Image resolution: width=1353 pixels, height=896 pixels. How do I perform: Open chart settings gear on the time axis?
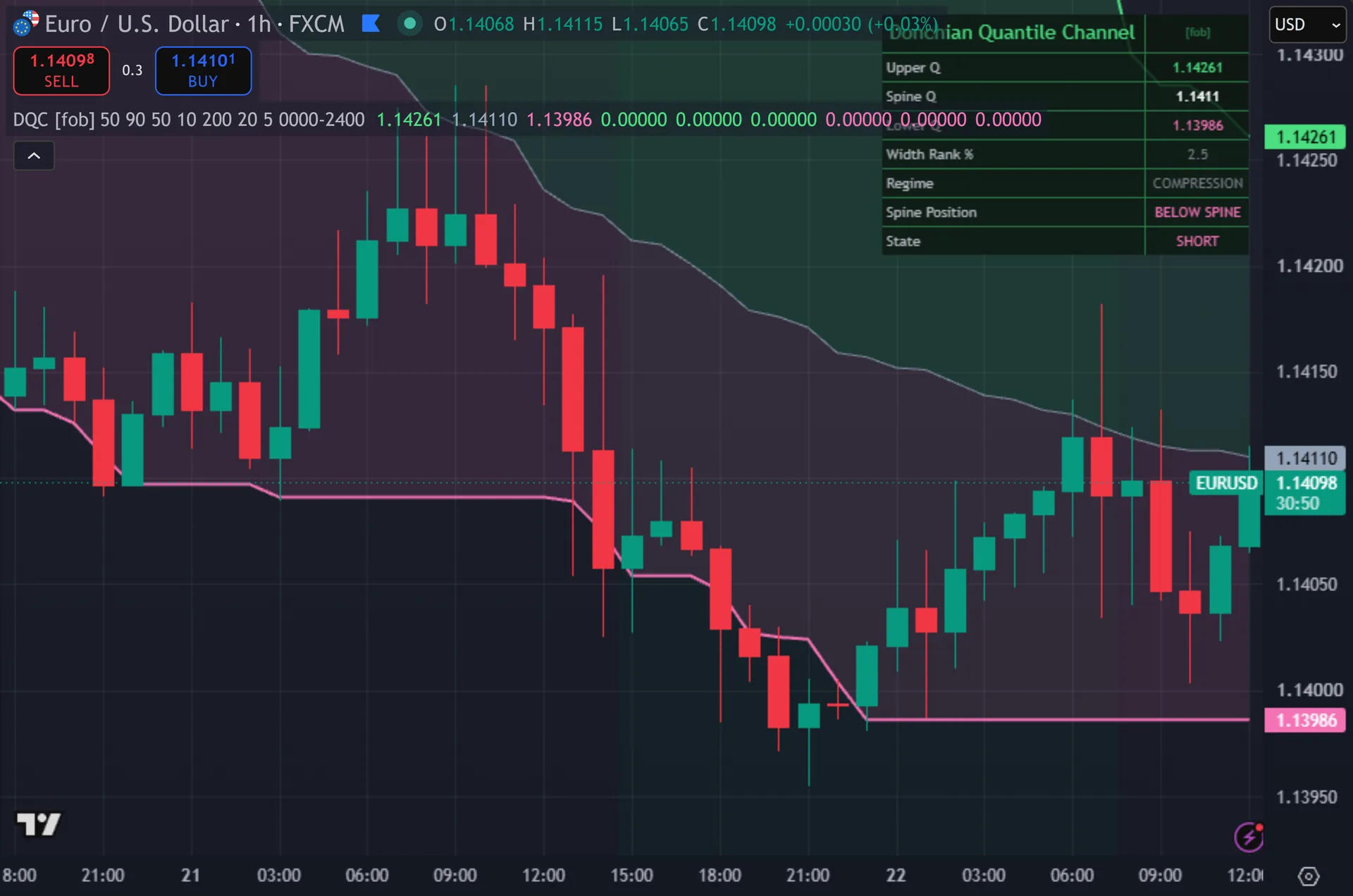(x=1309, y=876)
